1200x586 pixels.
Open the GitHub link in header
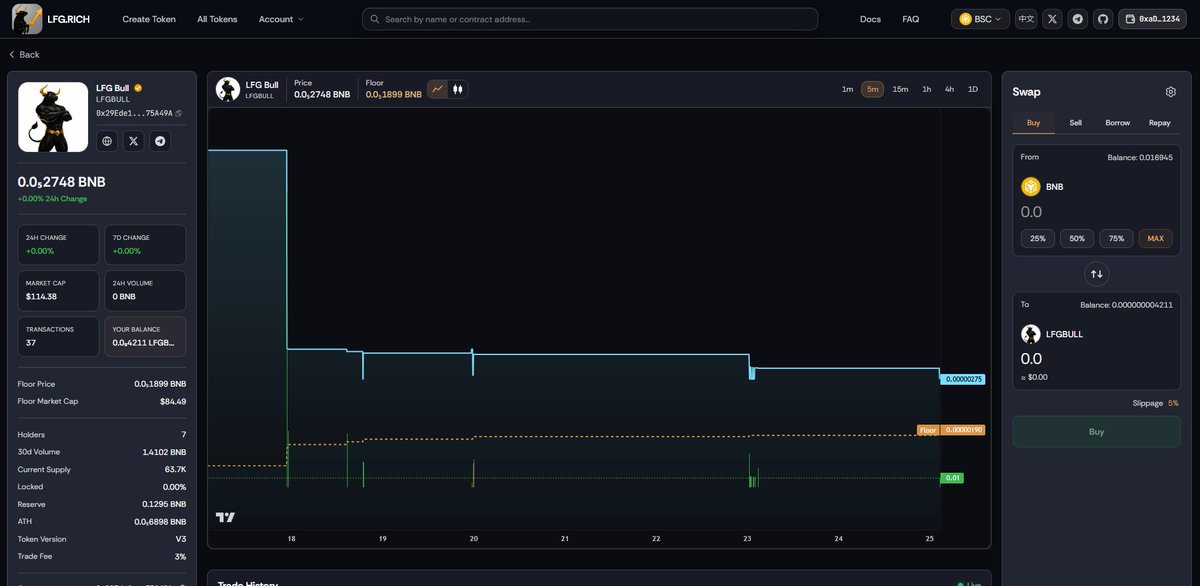(1103, 19)
